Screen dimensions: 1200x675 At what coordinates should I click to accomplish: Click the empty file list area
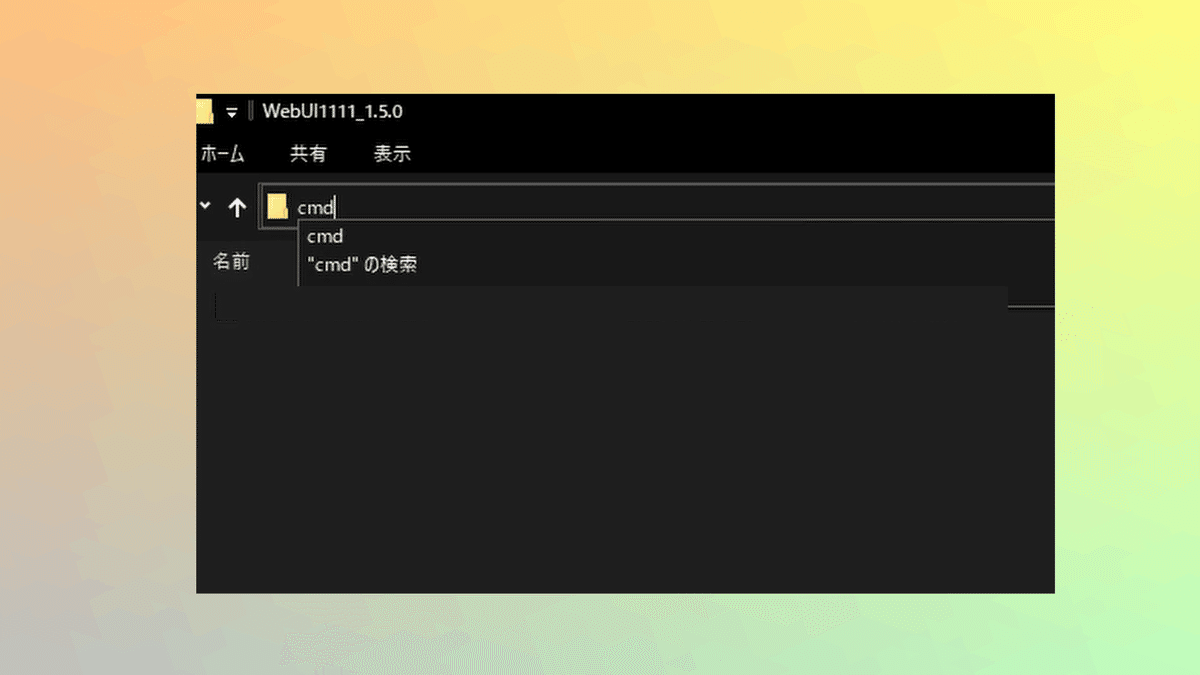(x=625, y=450)
